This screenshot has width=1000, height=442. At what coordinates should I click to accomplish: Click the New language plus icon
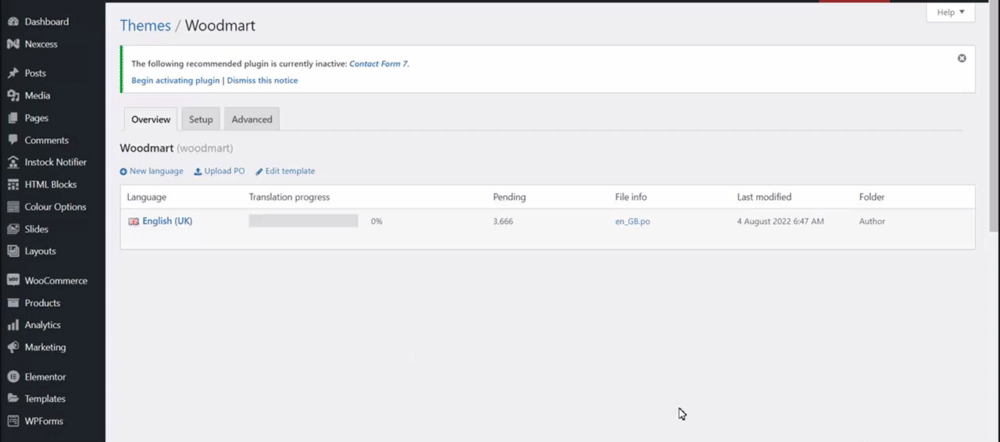123,172
